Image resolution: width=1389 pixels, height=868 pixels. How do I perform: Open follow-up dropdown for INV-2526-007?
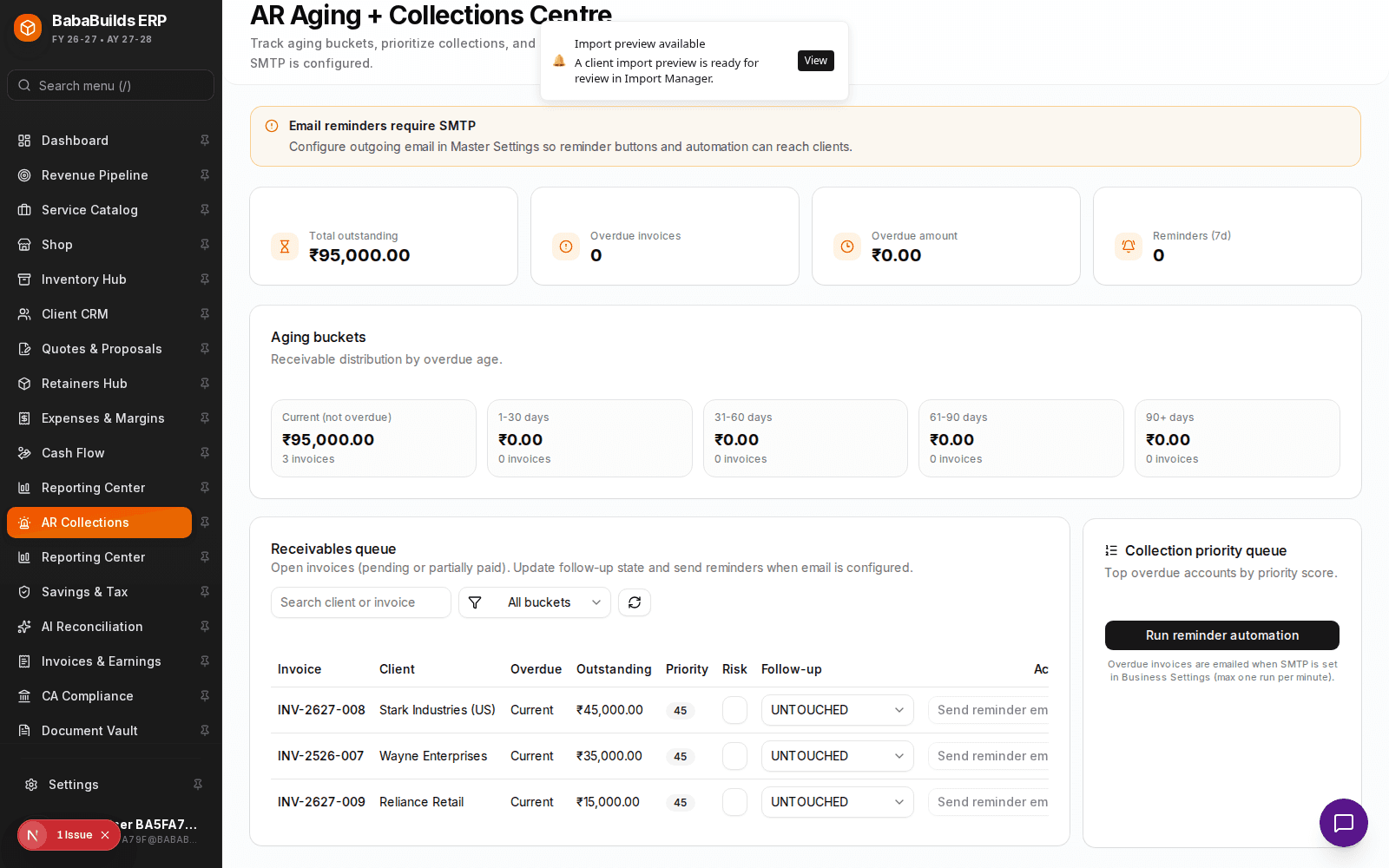pyautogui.click(x=838, y=756)
